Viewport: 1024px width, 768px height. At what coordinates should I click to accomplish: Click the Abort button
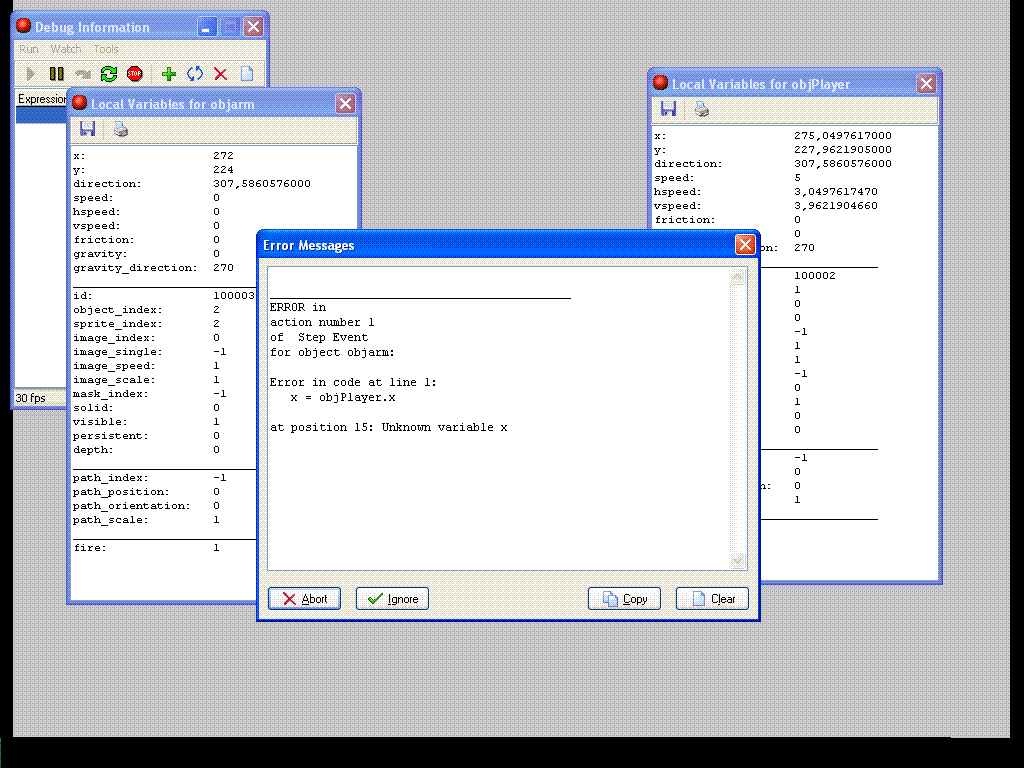coord(305,599)
